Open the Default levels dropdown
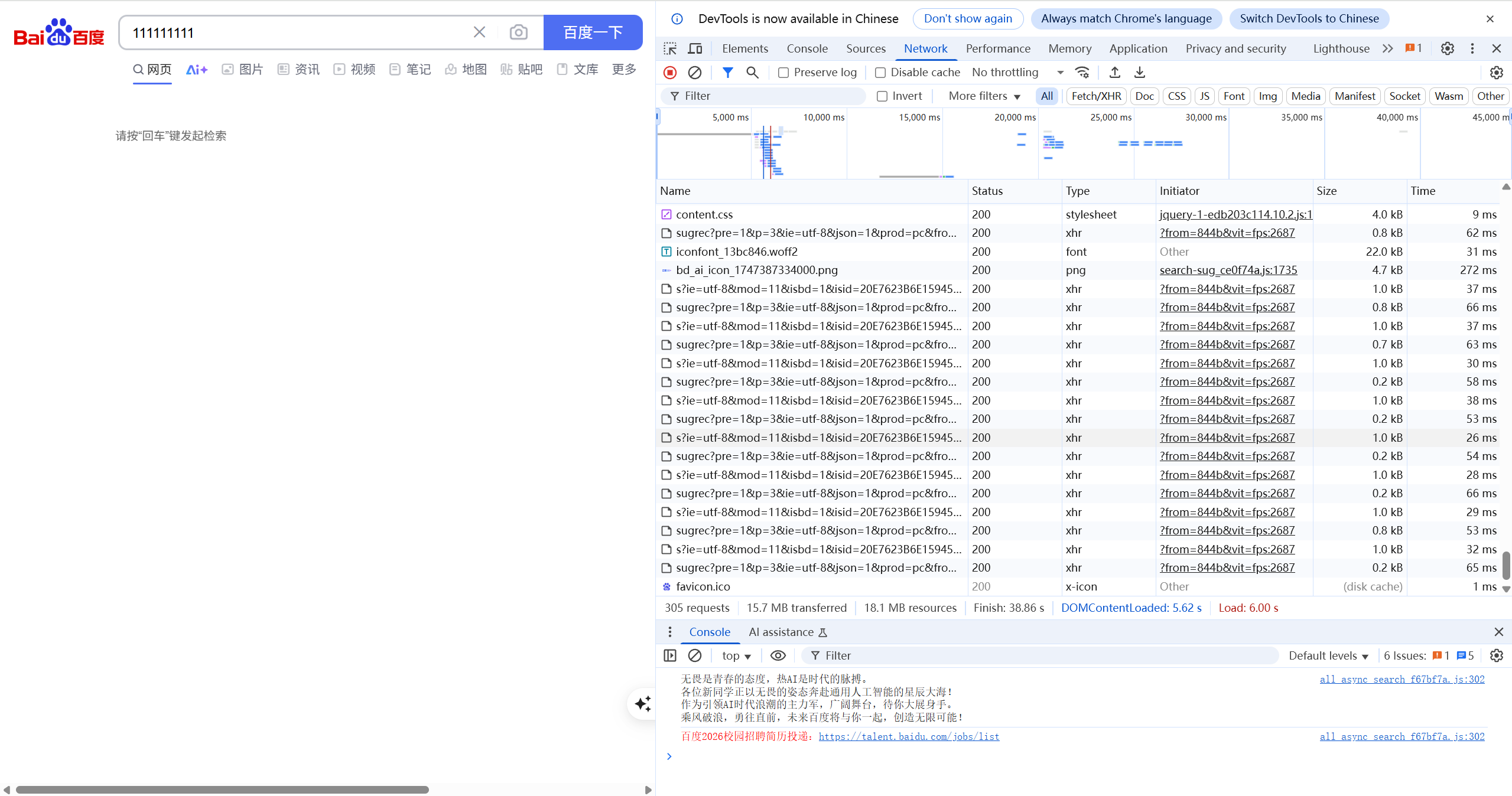 click(1328, 655)
